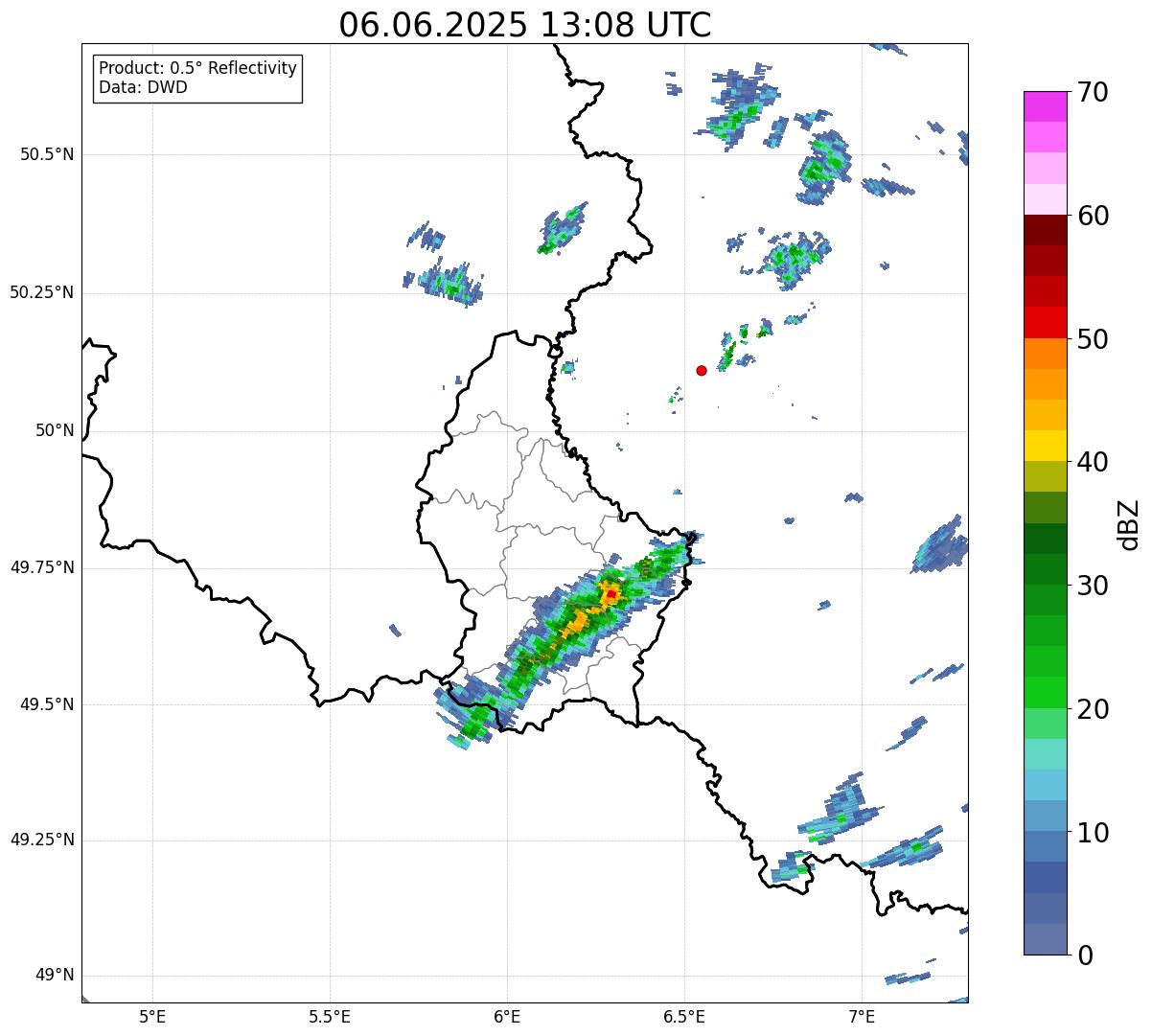Click the 6.5°E longitude label

(684, 1016)
